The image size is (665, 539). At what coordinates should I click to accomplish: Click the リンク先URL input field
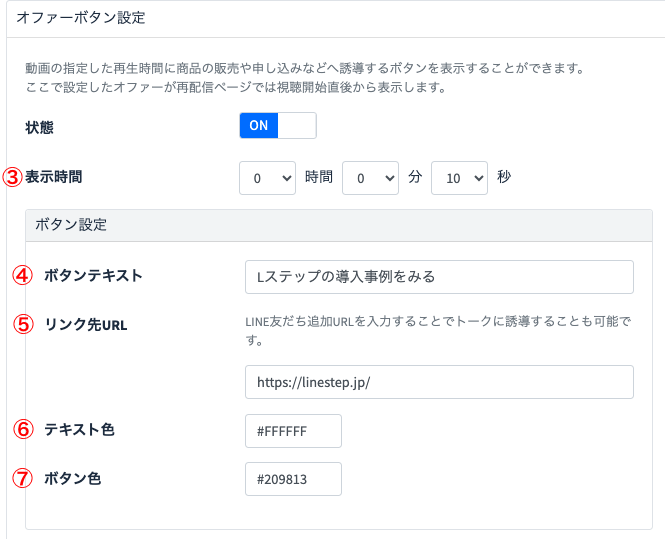pos(439,382)
